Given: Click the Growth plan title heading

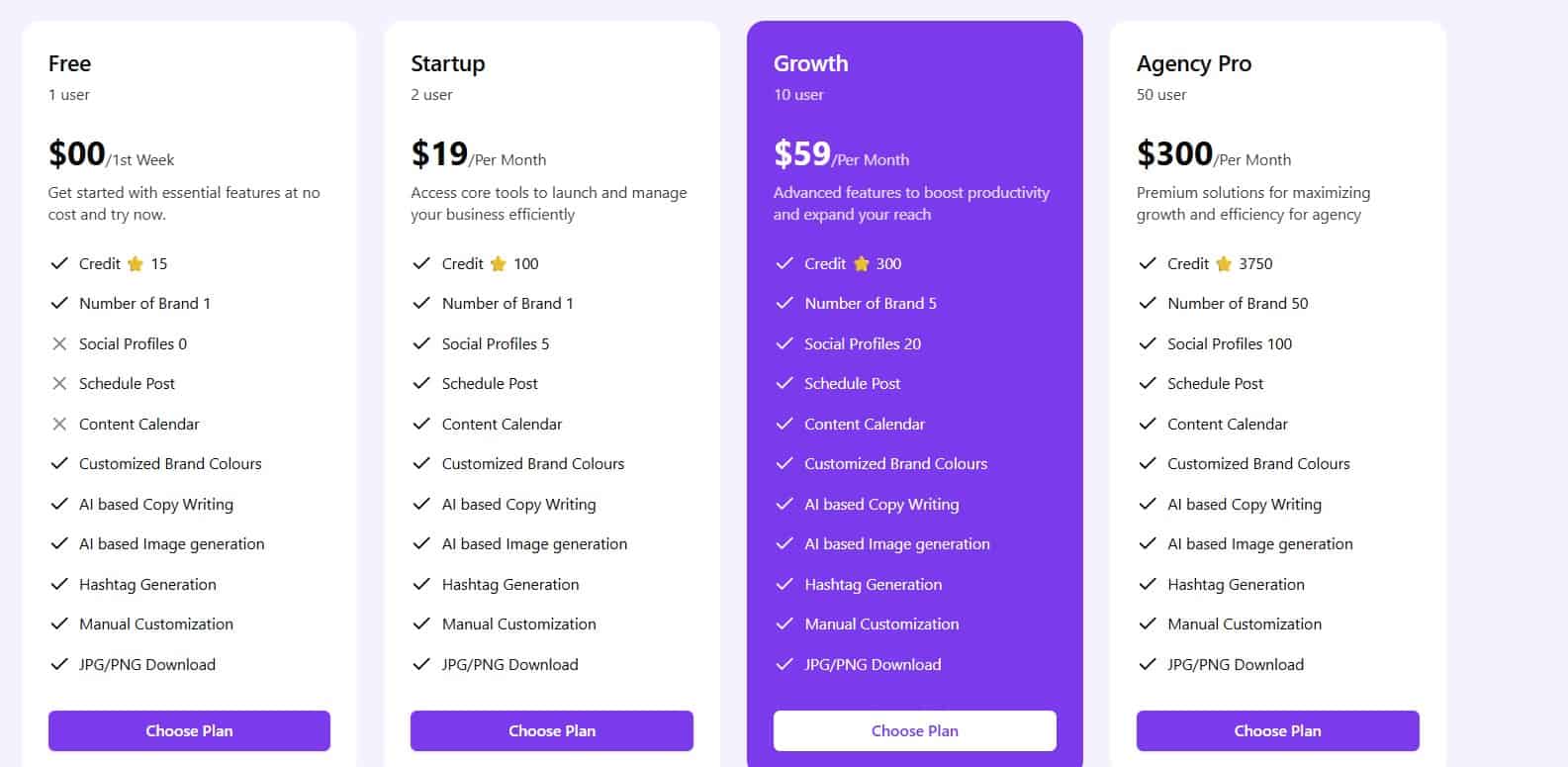Looking at the screenshot, I should tap(810, 62).
